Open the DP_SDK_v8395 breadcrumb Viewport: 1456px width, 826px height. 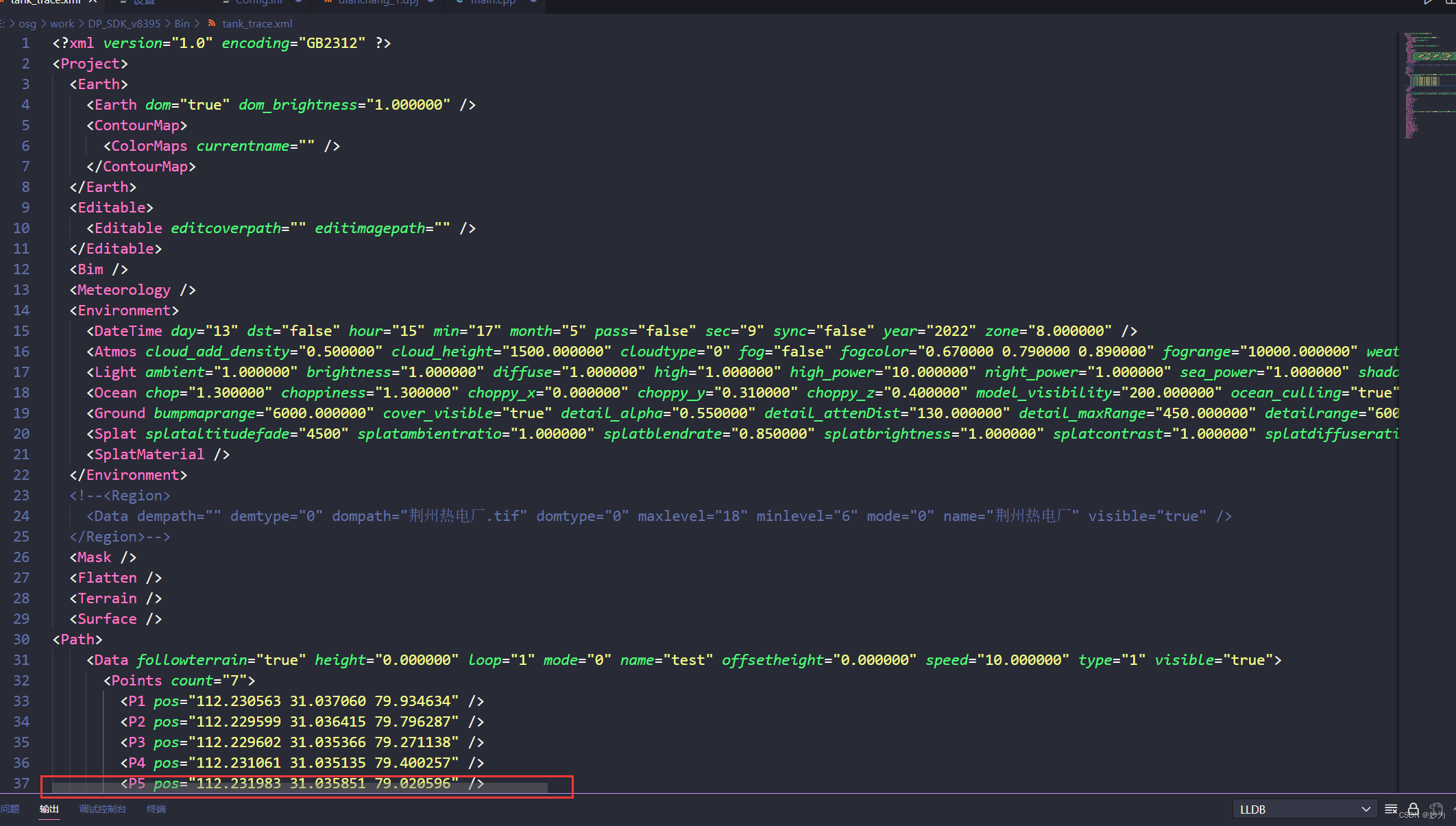(124, 23)
